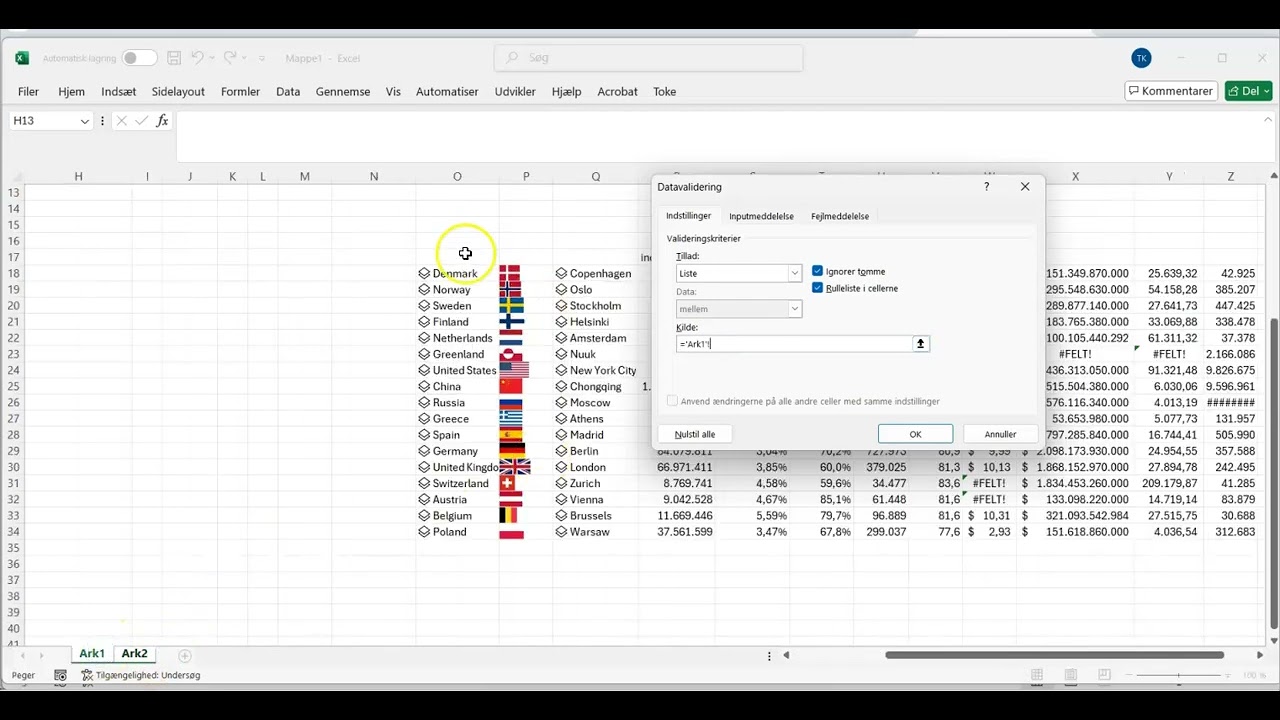1280x720 pixels.
Task: Switch to Fejlmeddelelse tab in Datavalidering
Action: click(840, 216)
